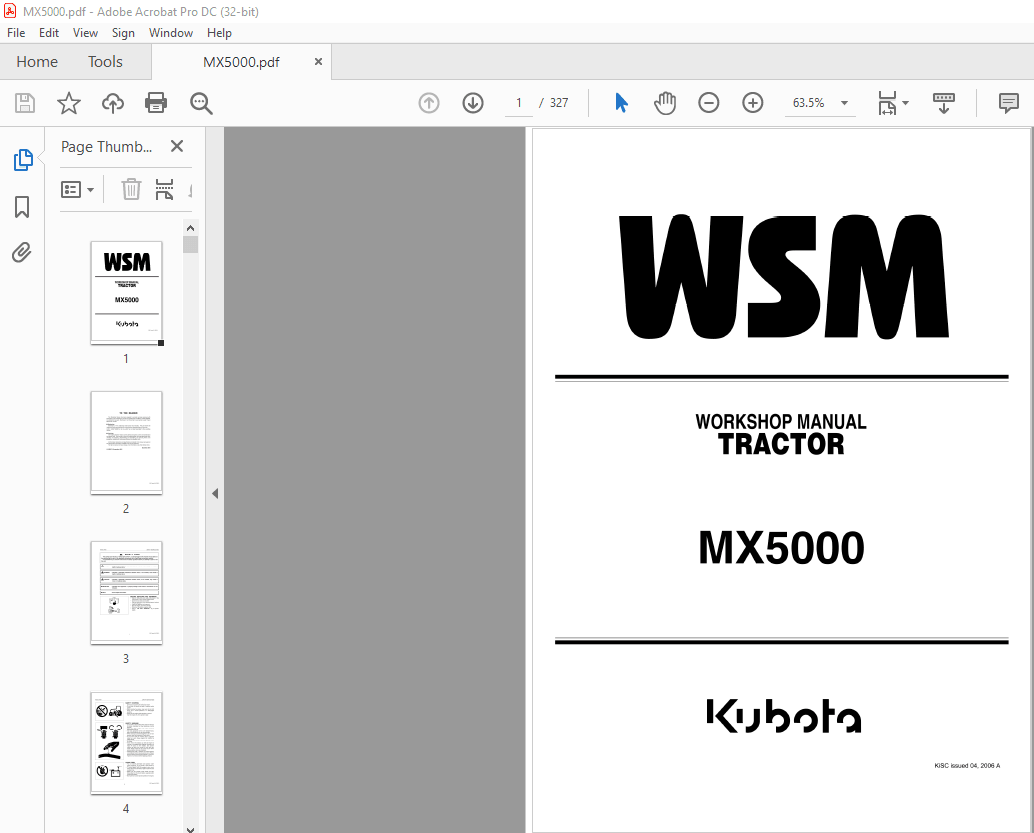Select the selection arrow tool

click(x=621, y=102)
